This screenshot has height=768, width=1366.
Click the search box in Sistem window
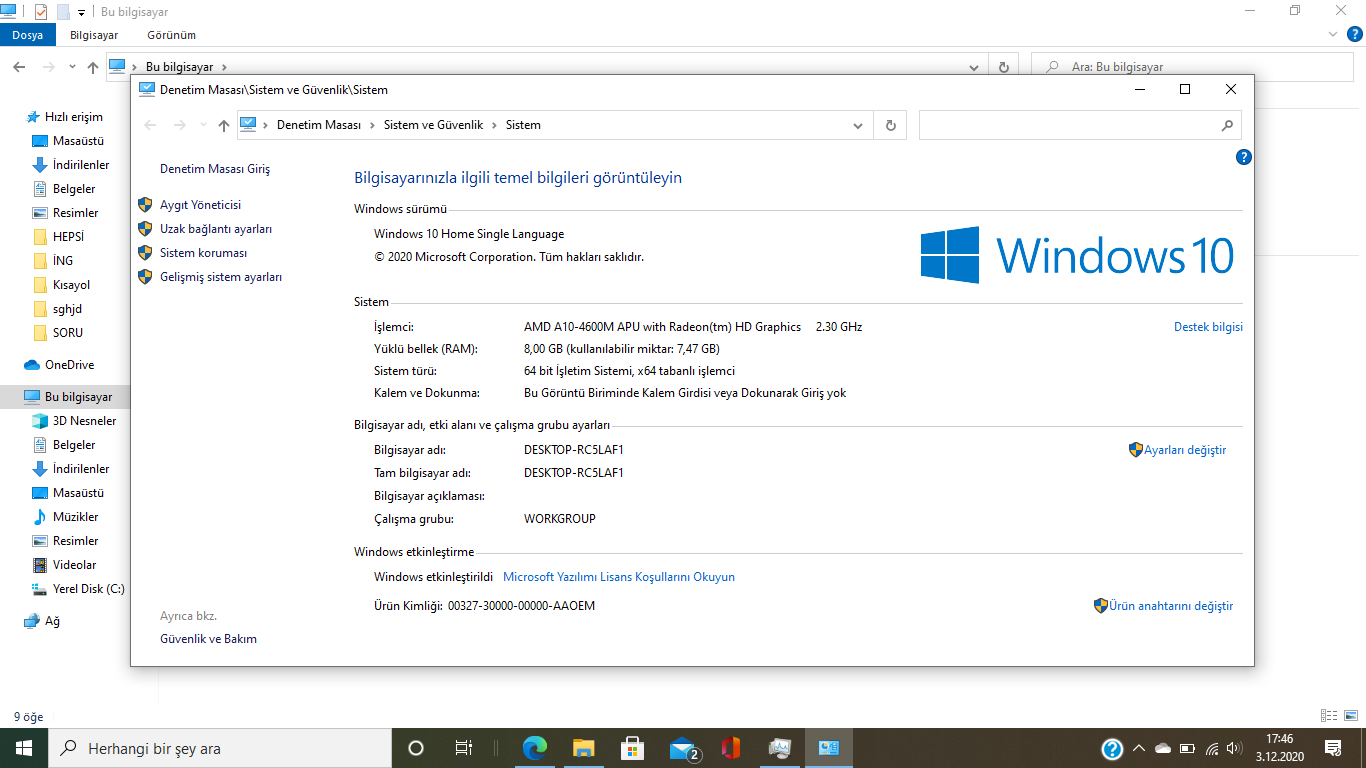tap(1080, 125)
